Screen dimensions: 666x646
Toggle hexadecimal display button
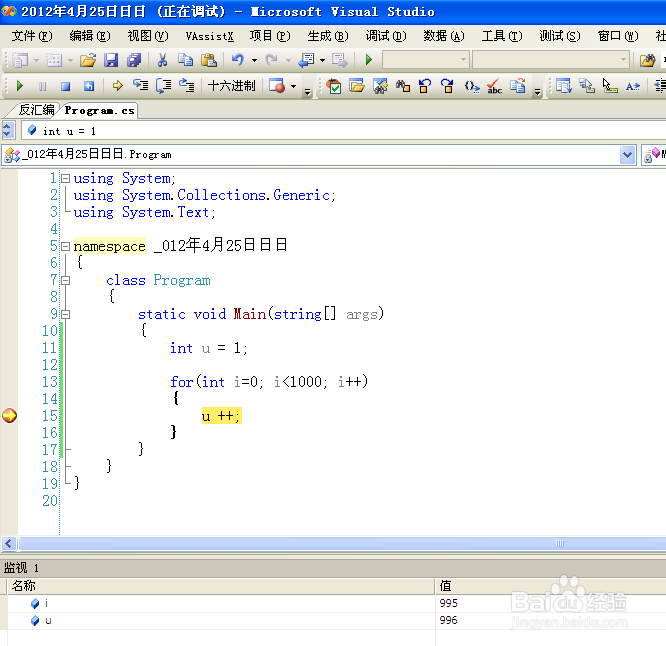point(231,86)
